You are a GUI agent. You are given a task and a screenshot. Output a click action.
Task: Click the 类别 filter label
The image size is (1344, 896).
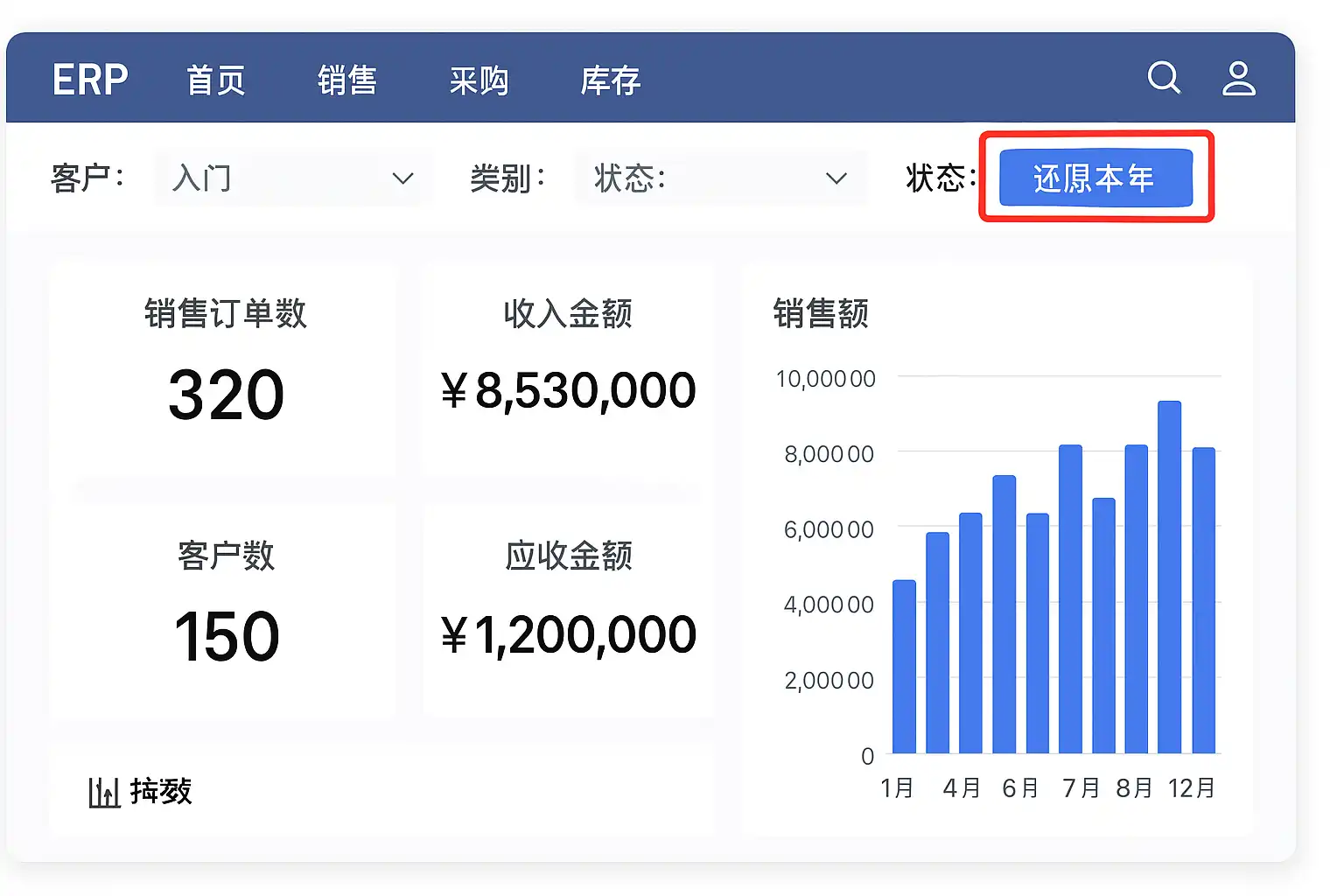point(507,178)
